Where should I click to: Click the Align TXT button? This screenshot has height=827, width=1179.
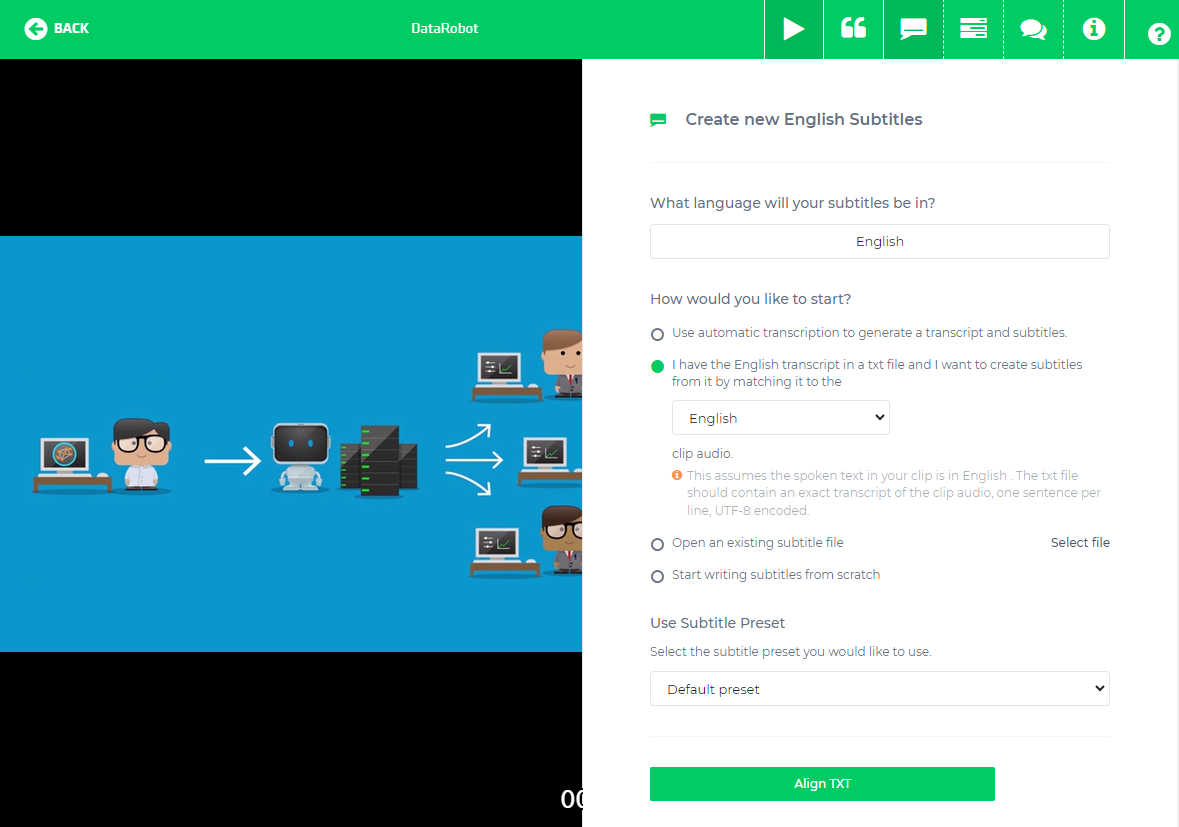point(822,783)
